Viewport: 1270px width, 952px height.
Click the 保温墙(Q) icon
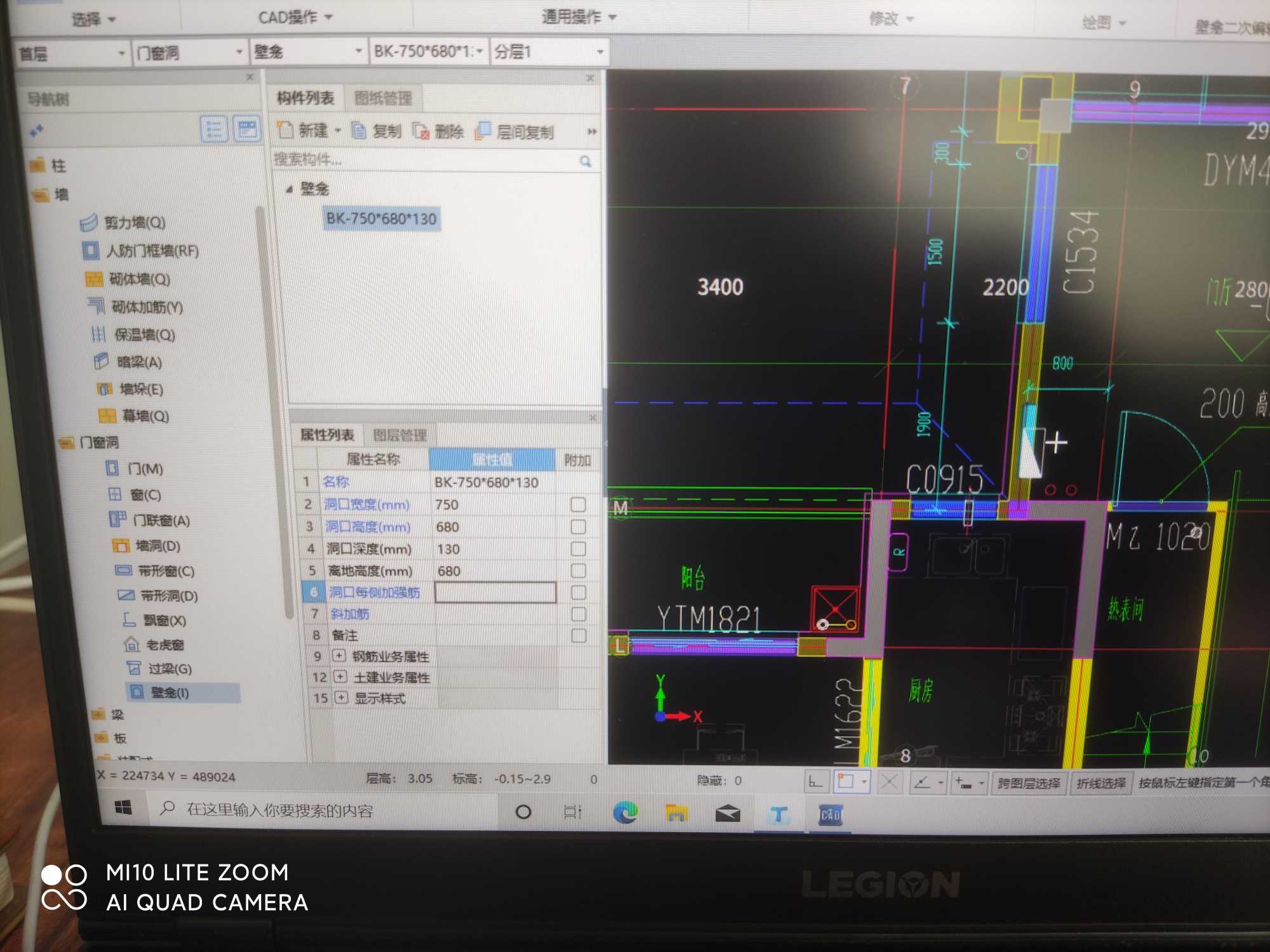98,334
